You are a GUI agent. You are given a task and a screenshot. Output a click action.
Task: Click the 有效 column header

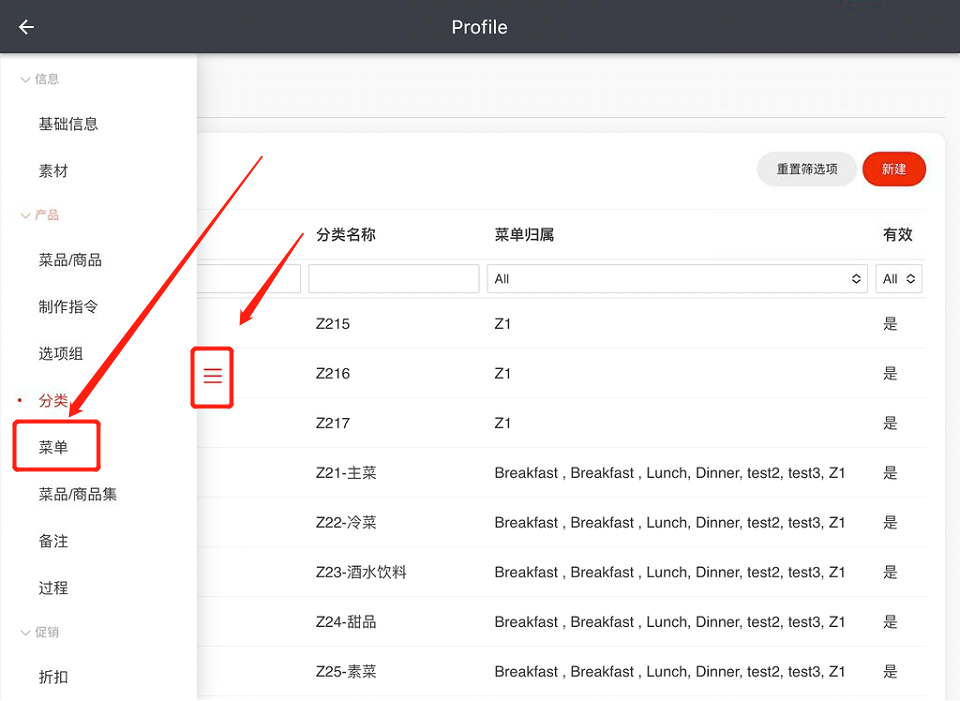[898, 234]
